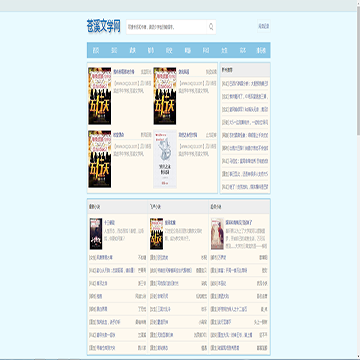The height and width of the screenshot is (360, 360).
Task: Open the small gold cover in middle column
Action: pos(156,234)
